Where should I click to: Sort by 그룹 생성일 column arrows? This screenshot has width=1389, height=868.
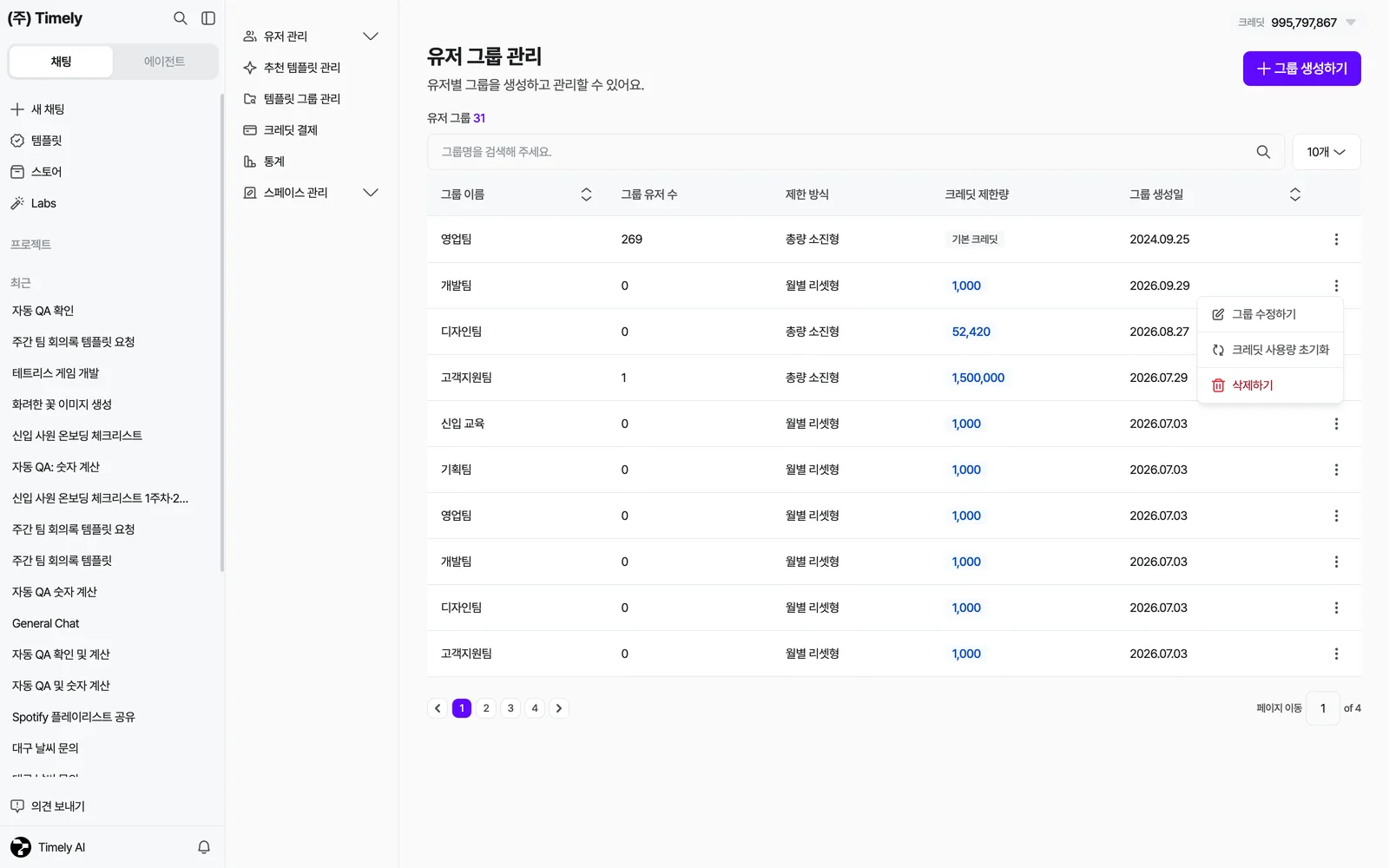pos(1294,194)
